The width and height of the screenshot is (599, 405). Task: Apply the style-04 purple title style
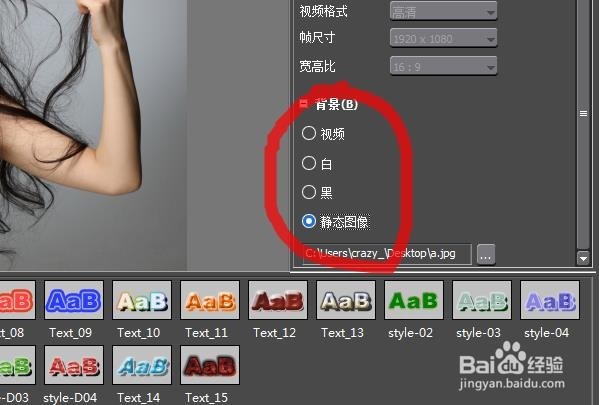[x=550, y=300]
